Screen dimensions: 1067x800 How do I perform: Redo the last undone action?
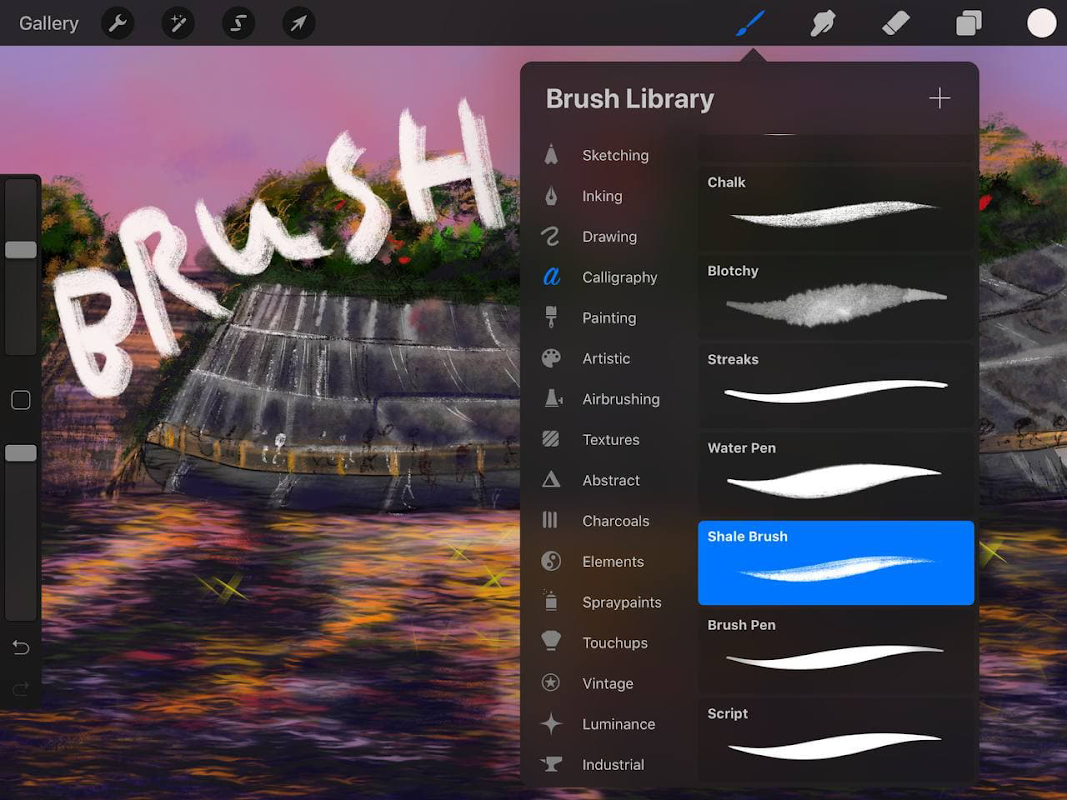(x=20, y=689)
